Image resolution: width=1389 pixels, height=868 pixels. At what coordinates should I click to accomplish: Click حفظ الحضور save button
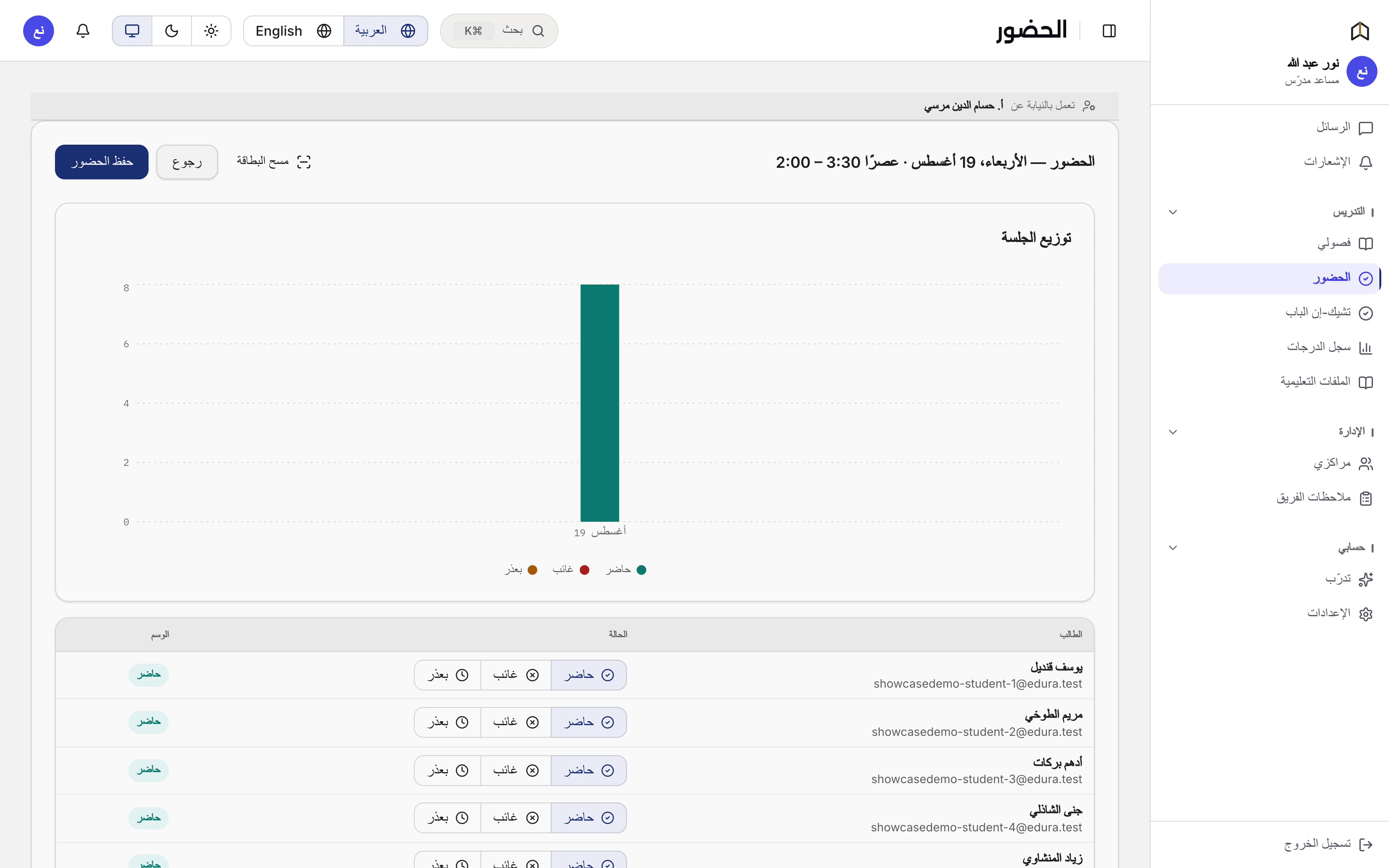click(x=102, y=162)
